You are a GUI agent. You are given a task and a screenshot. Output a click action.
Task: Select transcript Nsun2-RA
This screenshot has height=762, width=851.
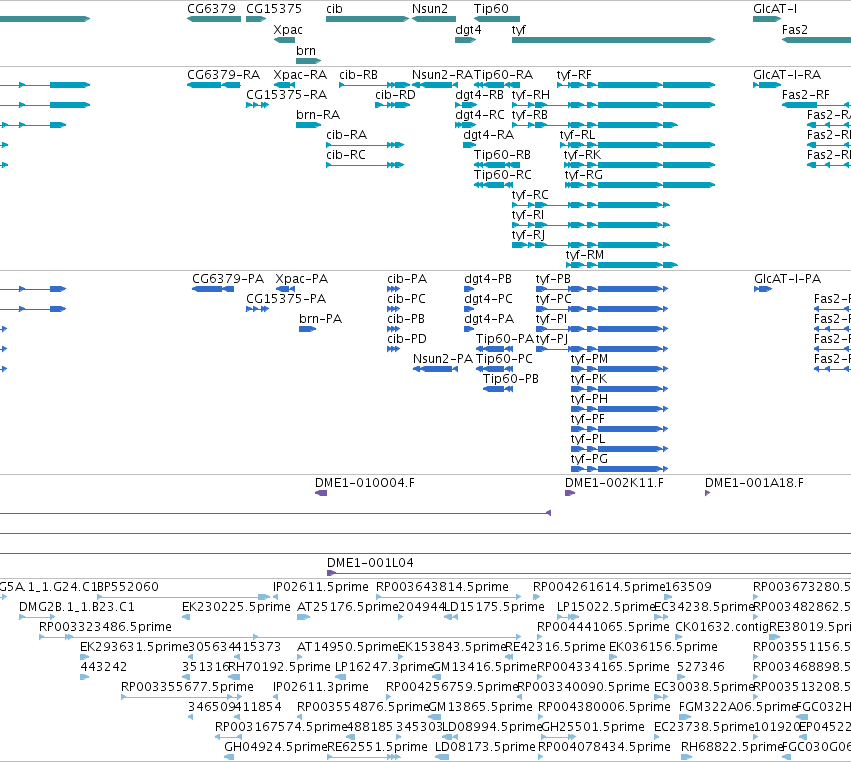(435, 85)
